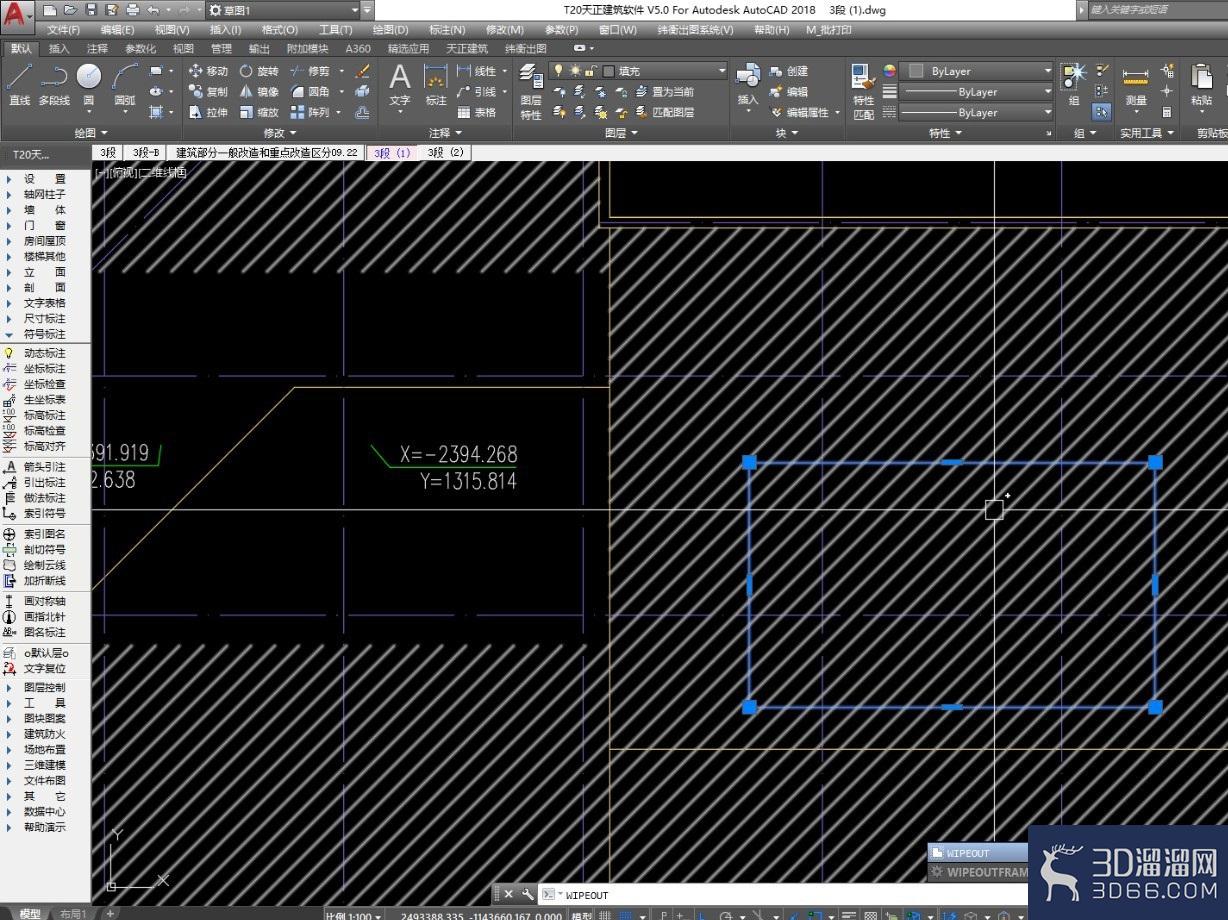Switch to the 3段 (2) drawing tab
The width and height of the screenshot is (1228, 920).
(446, 153)
